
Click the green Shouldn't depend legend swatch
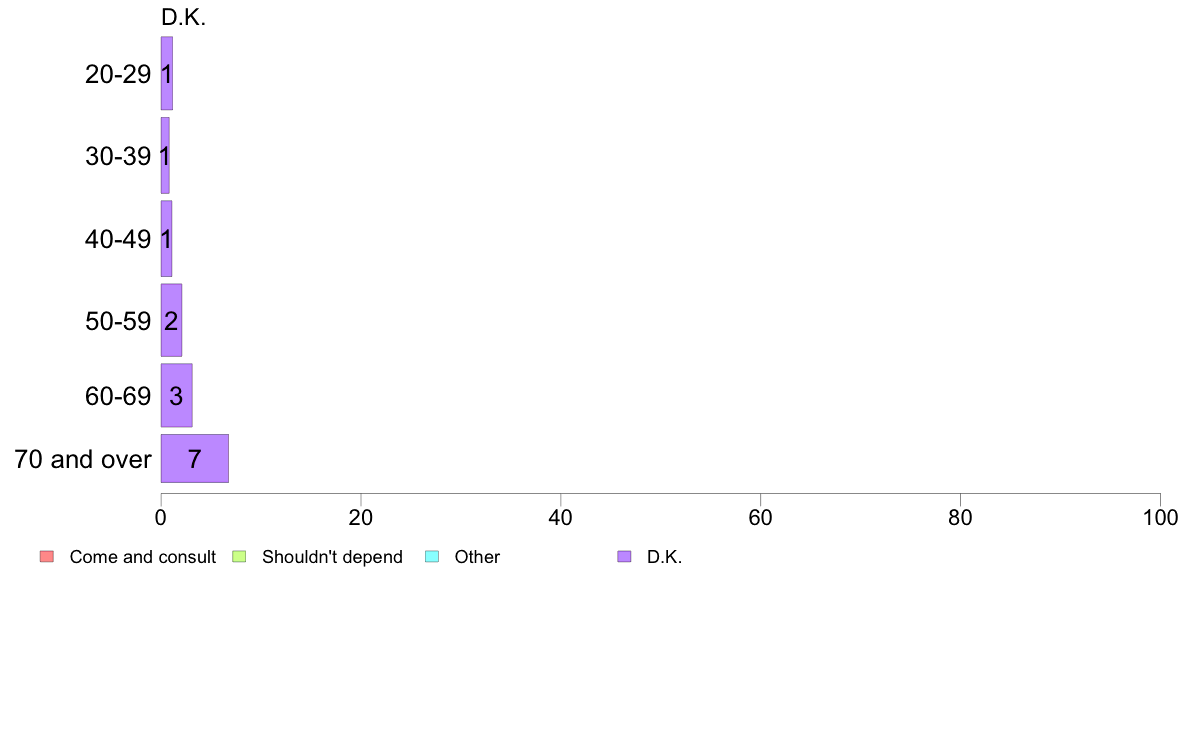239,556
